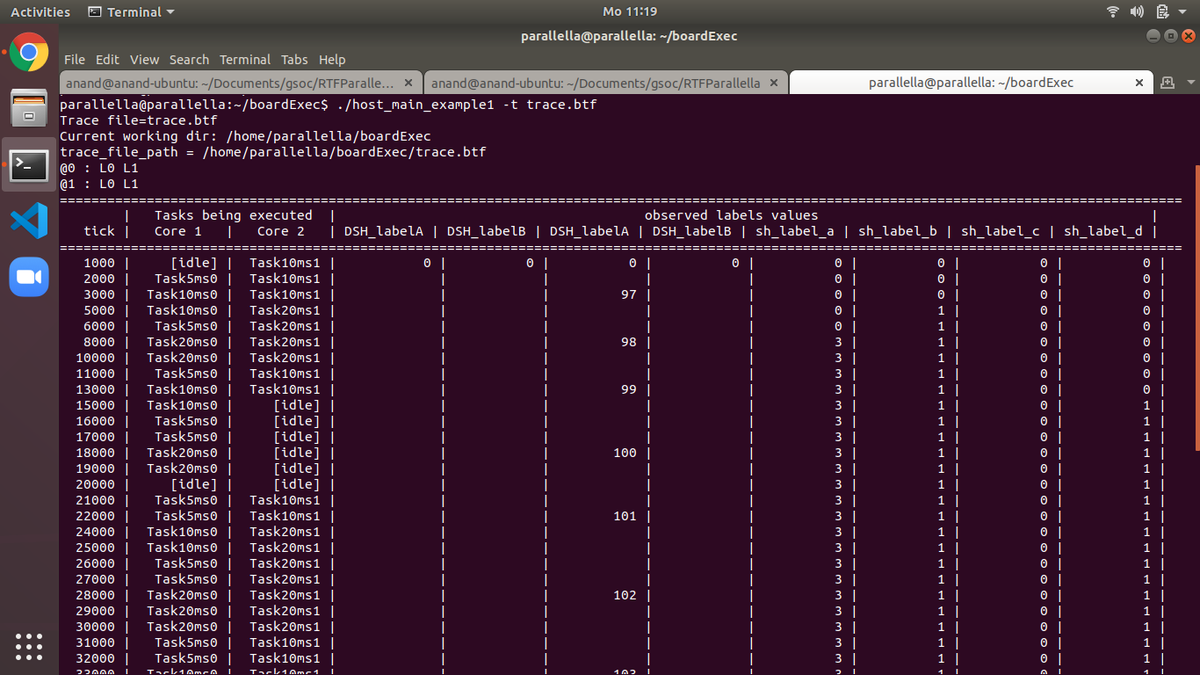The height and width of the screenshot is (675, 1200).
Task: Switch to the first anand-ubuntu RTFParalle... tab
Action: pyautogui.click(x=242, y=82)
